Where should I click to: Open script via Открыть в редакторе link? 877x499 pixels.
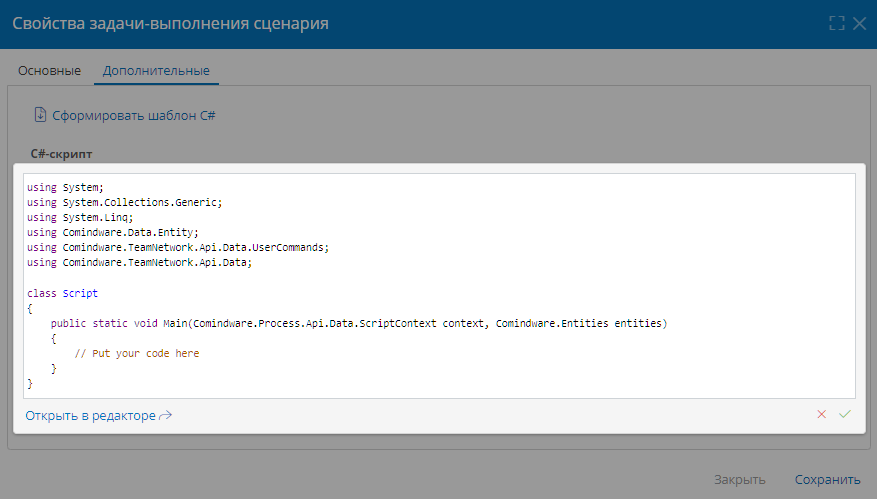pyautogui.click(x=91, y=416)
